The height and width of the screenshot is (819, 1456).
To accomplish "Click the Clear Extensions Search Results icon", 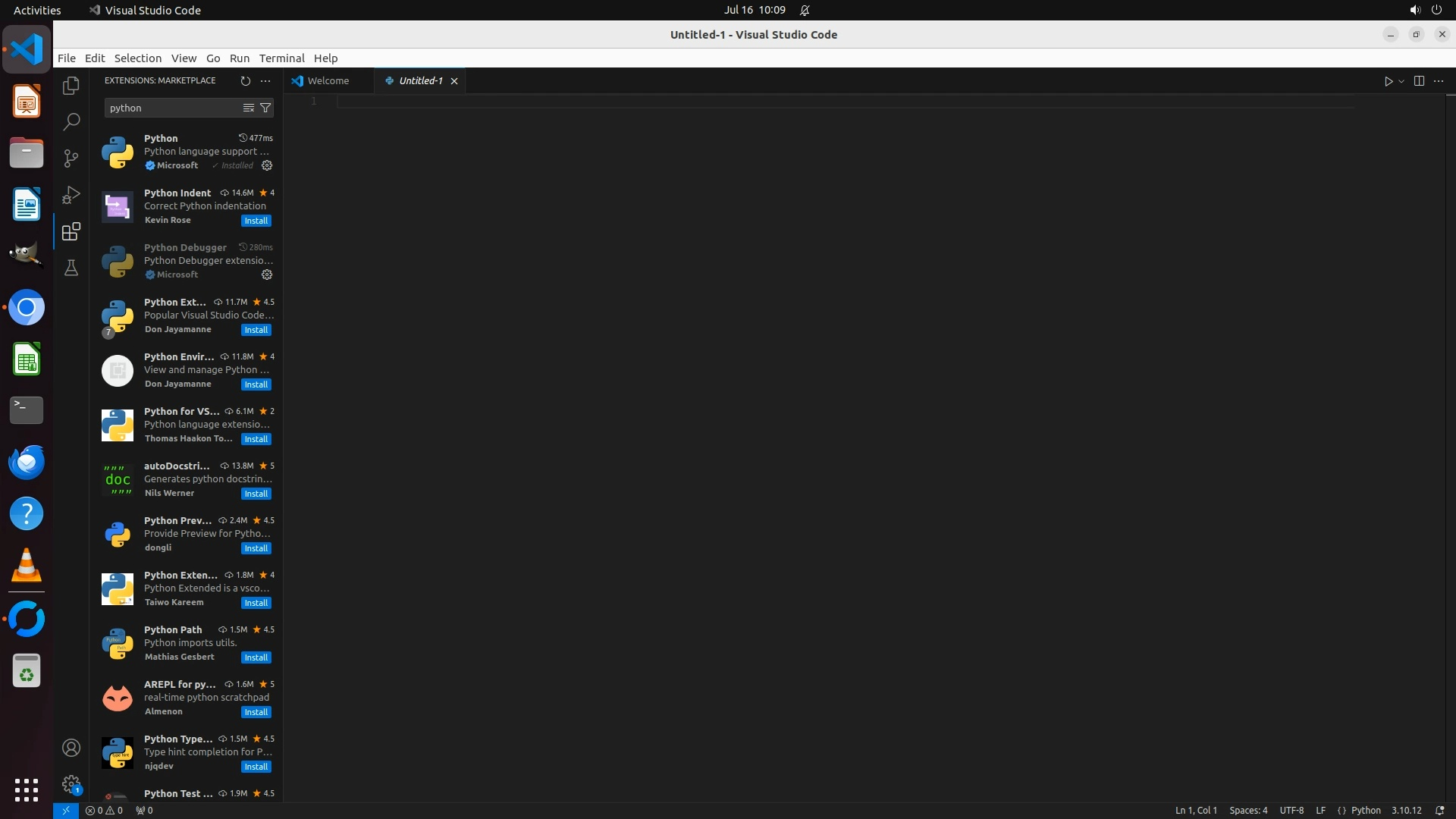I will click(x=248, y=108).
